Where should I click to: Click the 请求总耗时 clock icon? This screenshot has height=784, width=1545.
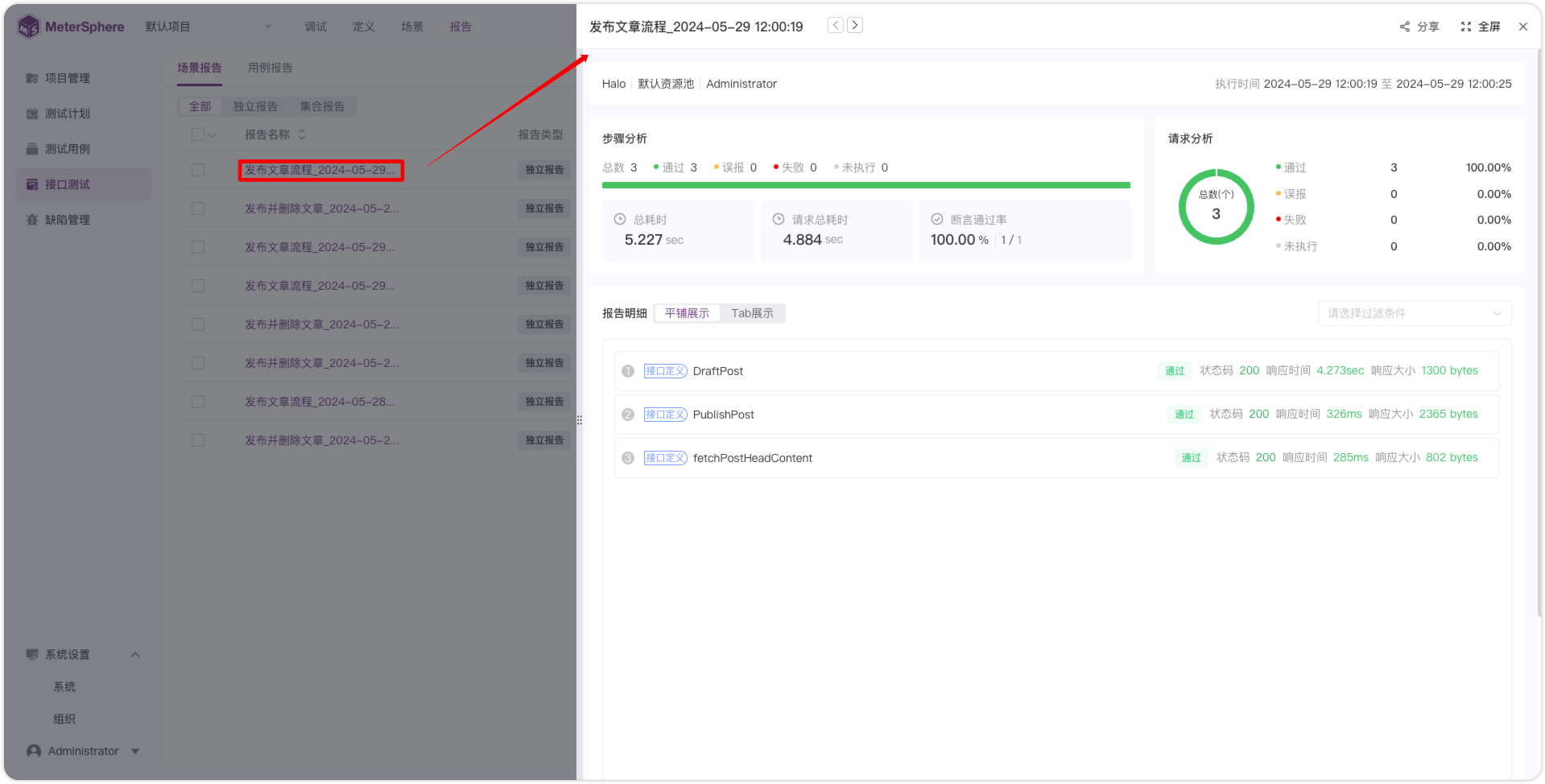click(x=779, y=219)
